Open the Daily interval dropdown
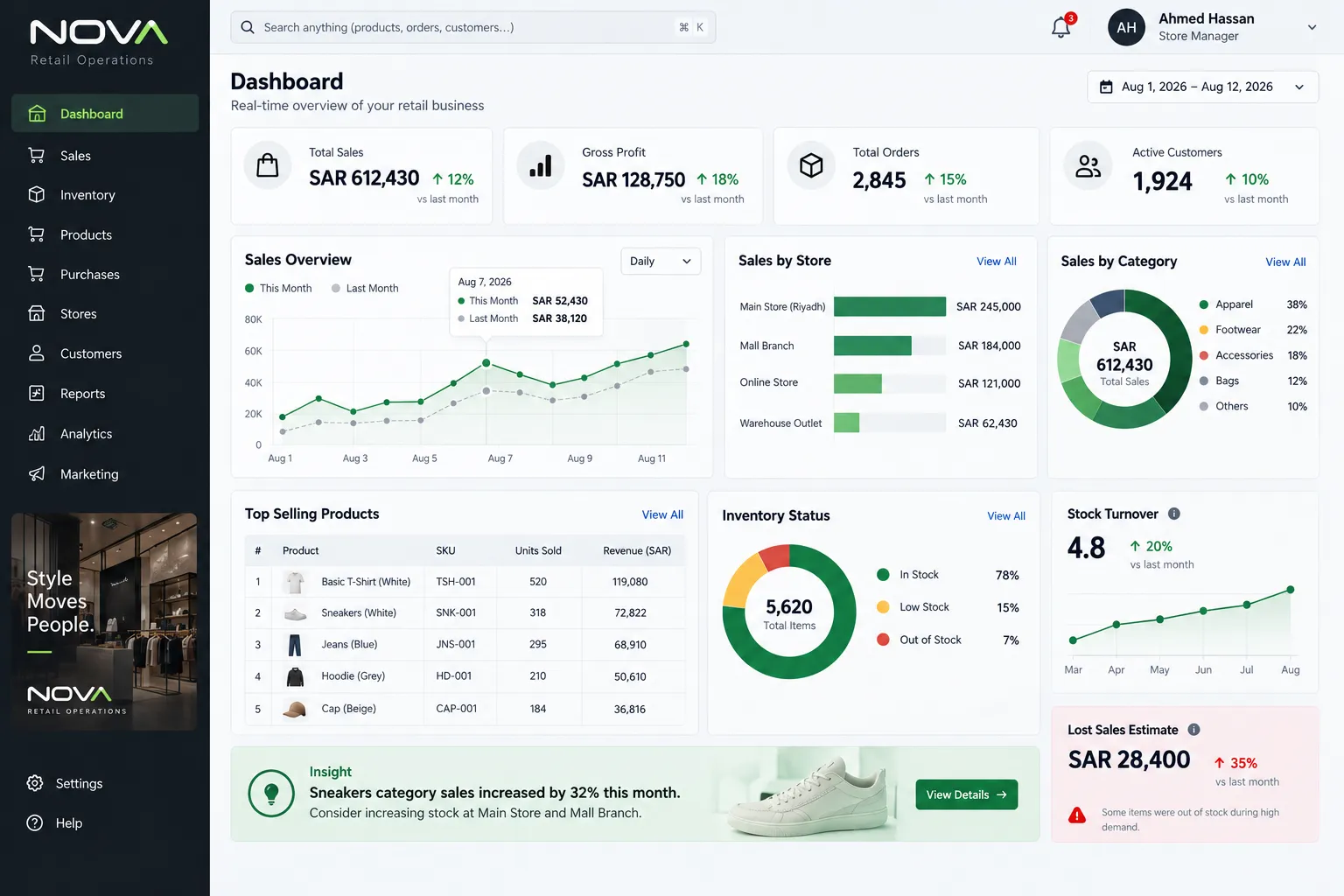Viewport: 1344px width, 896px height. tap(661, 261)
